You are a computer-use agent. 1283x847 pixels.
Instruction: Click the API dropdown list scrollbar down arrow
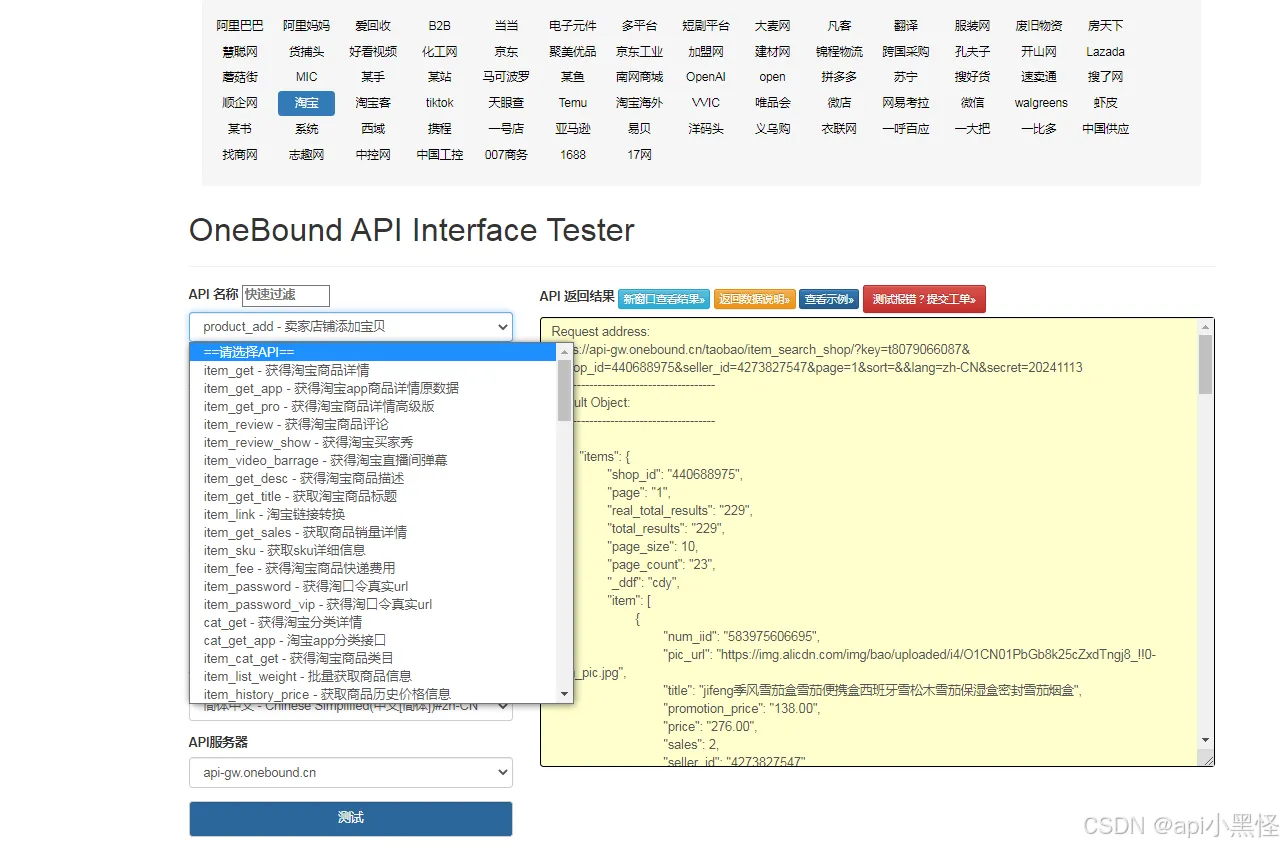565,693
